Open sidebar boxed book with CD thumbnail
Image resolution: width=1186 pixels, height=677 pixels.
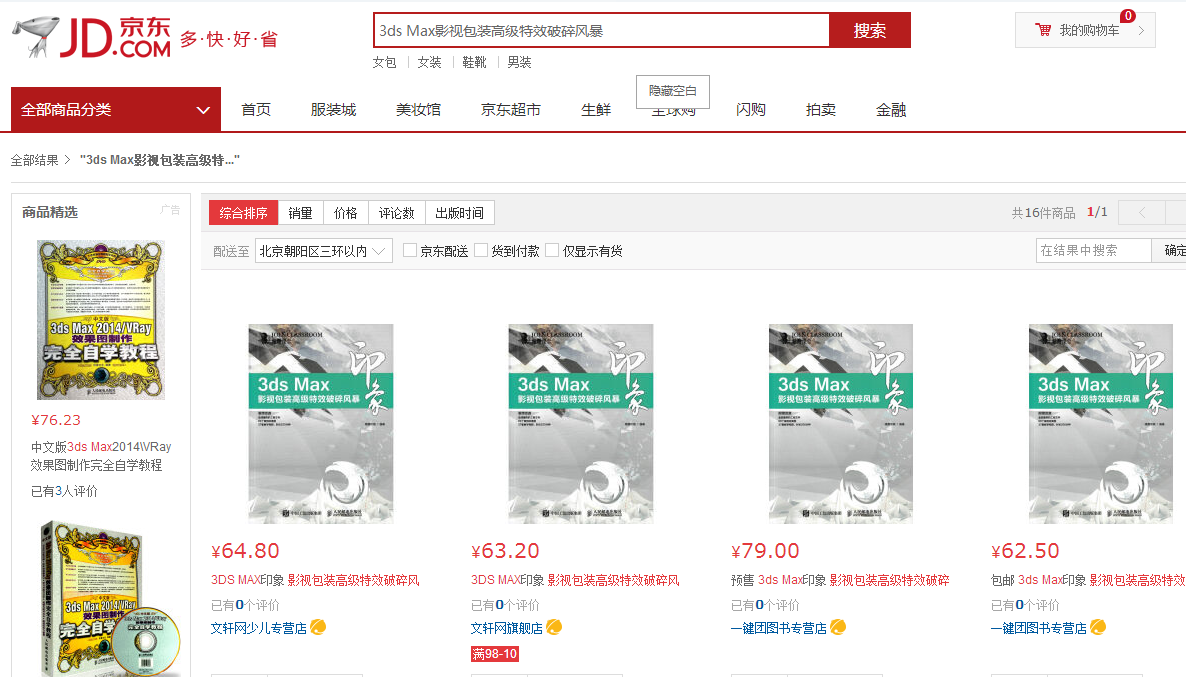pos(110,598)
